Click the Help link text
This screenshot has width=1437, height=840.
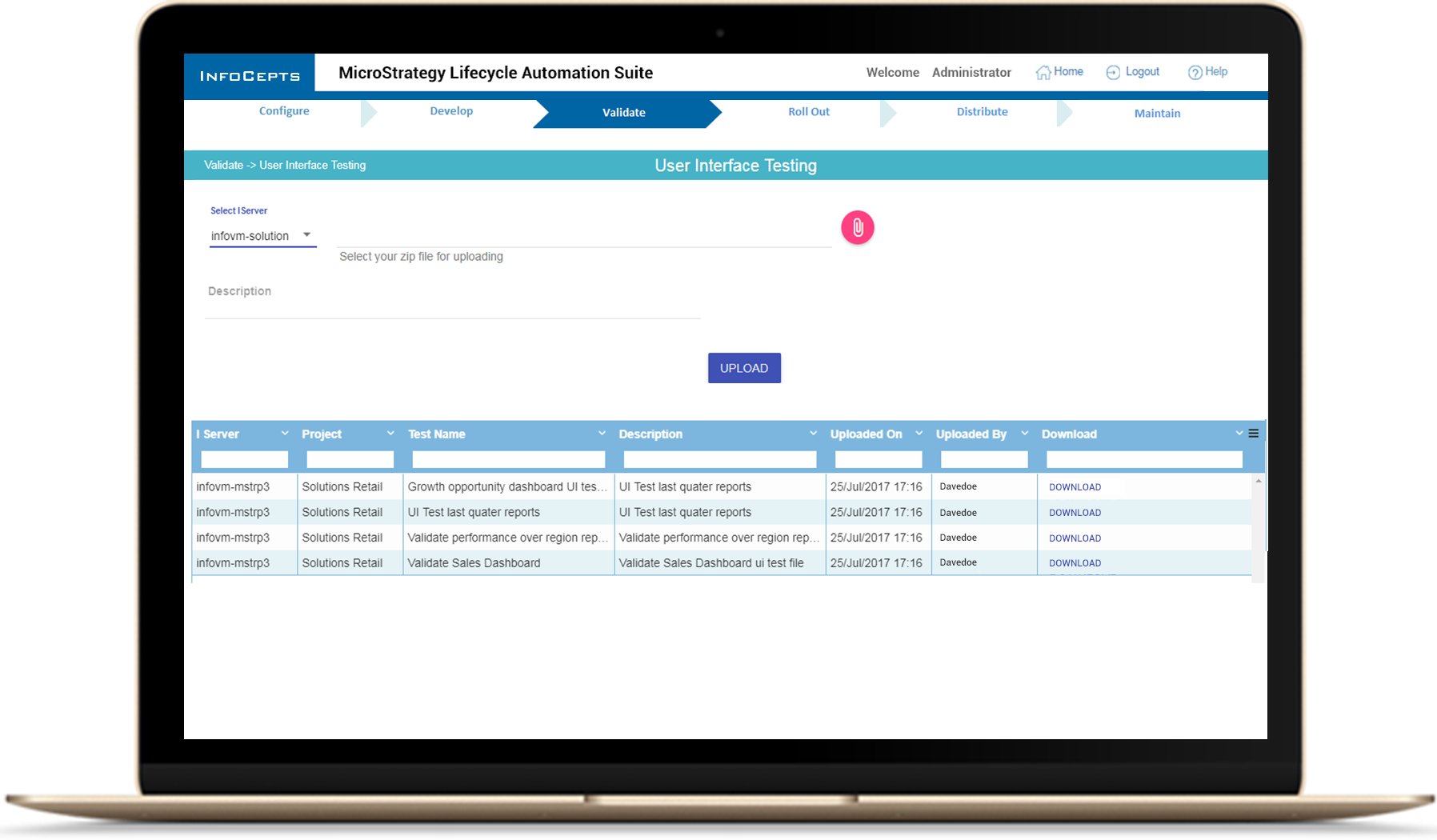point(1216,72)
